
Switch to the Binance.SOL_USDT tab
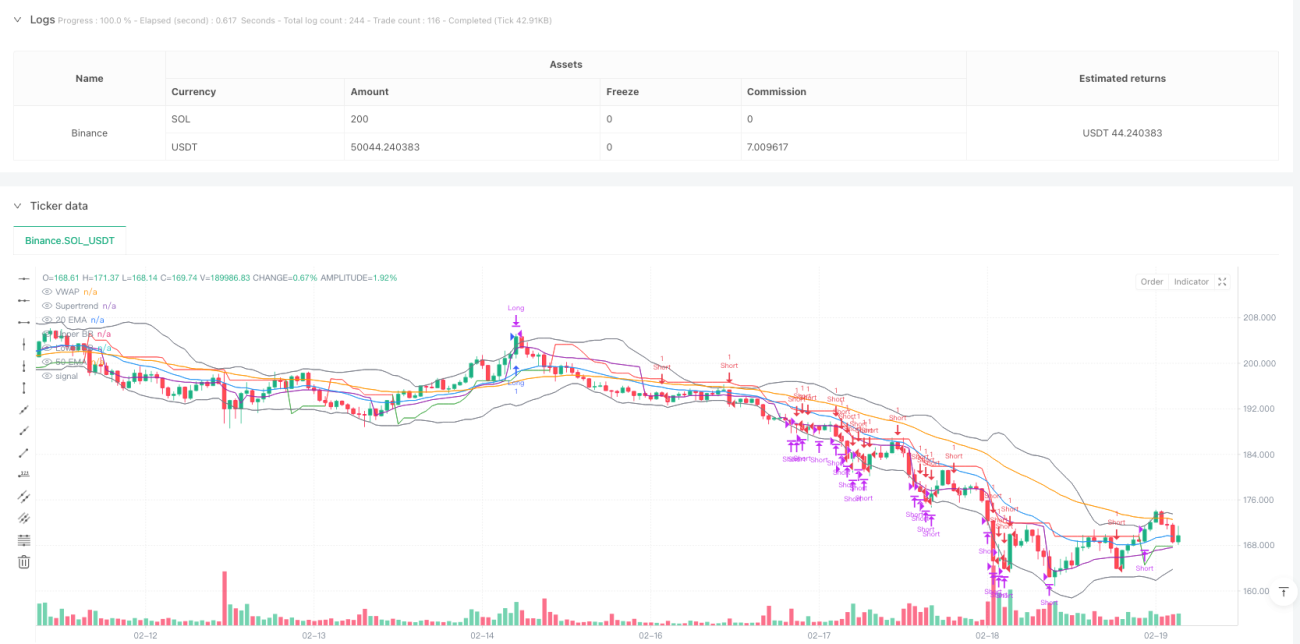click(x=70, y=241)
